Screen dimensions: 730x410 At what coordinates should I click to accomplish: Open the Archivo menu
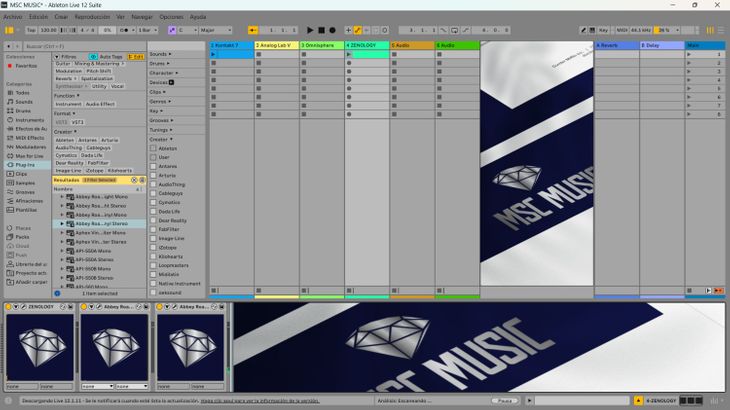(x=13, y=17)
